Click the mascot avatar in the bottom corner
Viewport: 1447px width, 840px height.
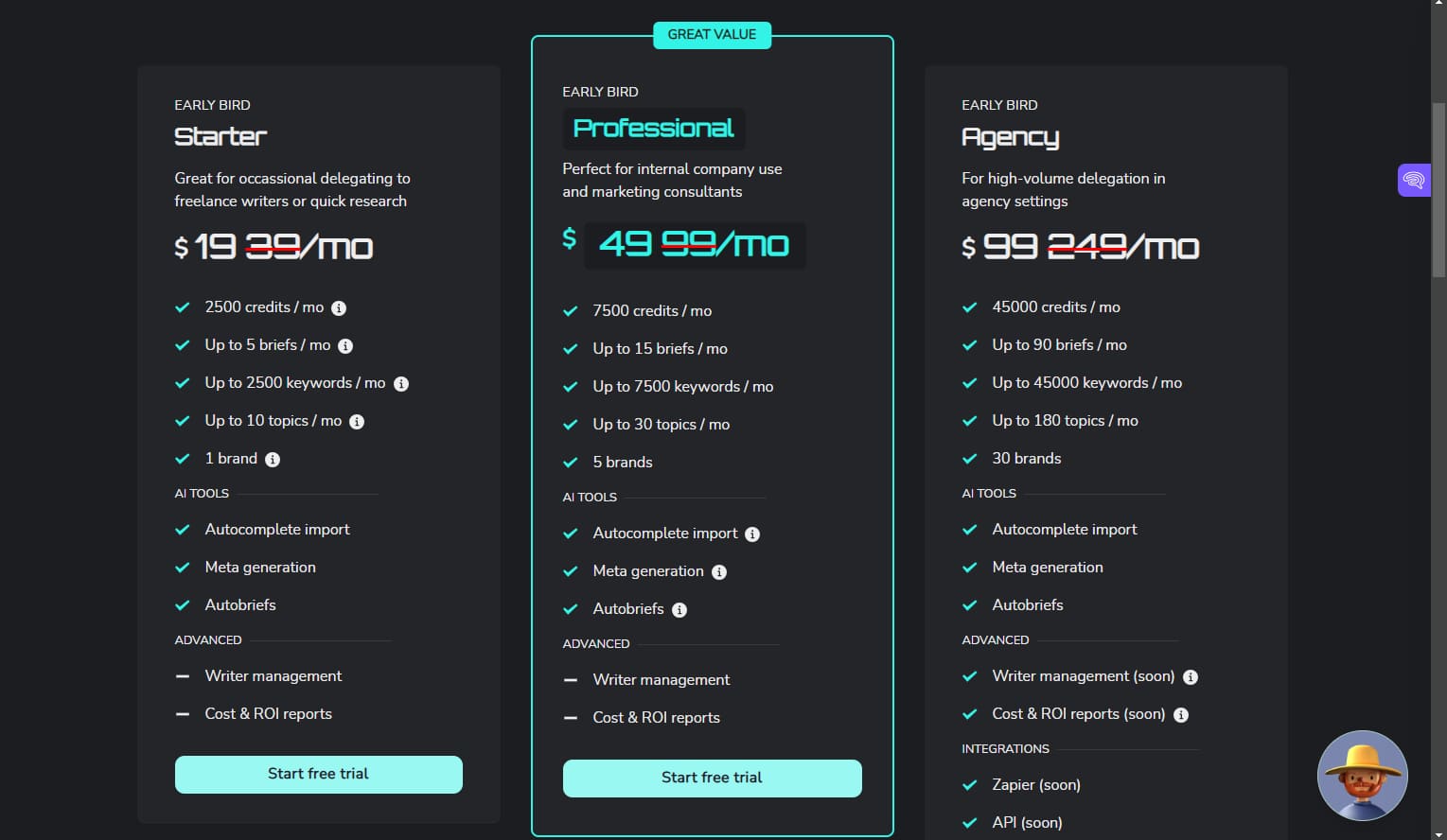click(1362, 775)
